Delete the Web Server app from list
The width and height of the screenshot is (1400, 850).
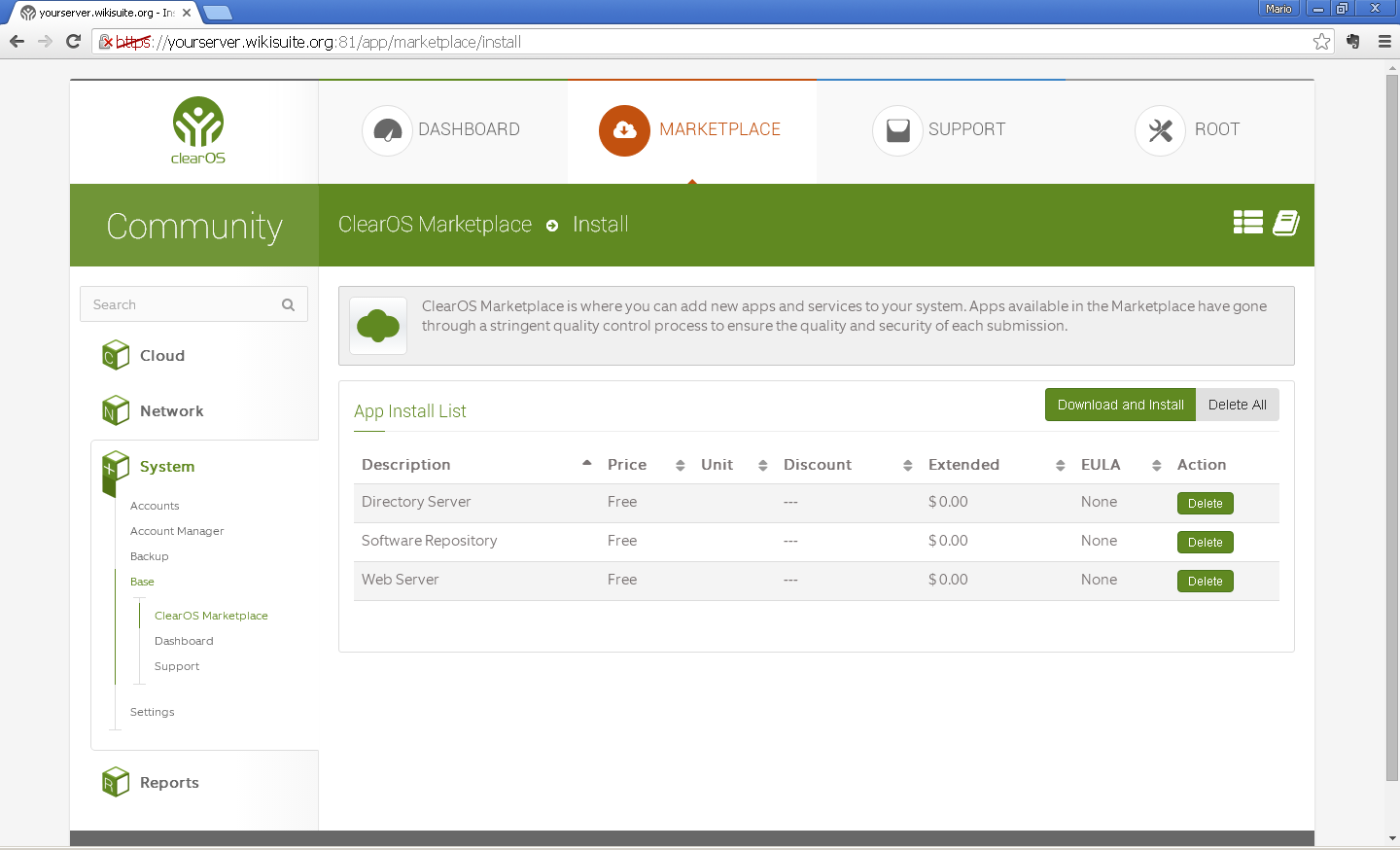1205,582
